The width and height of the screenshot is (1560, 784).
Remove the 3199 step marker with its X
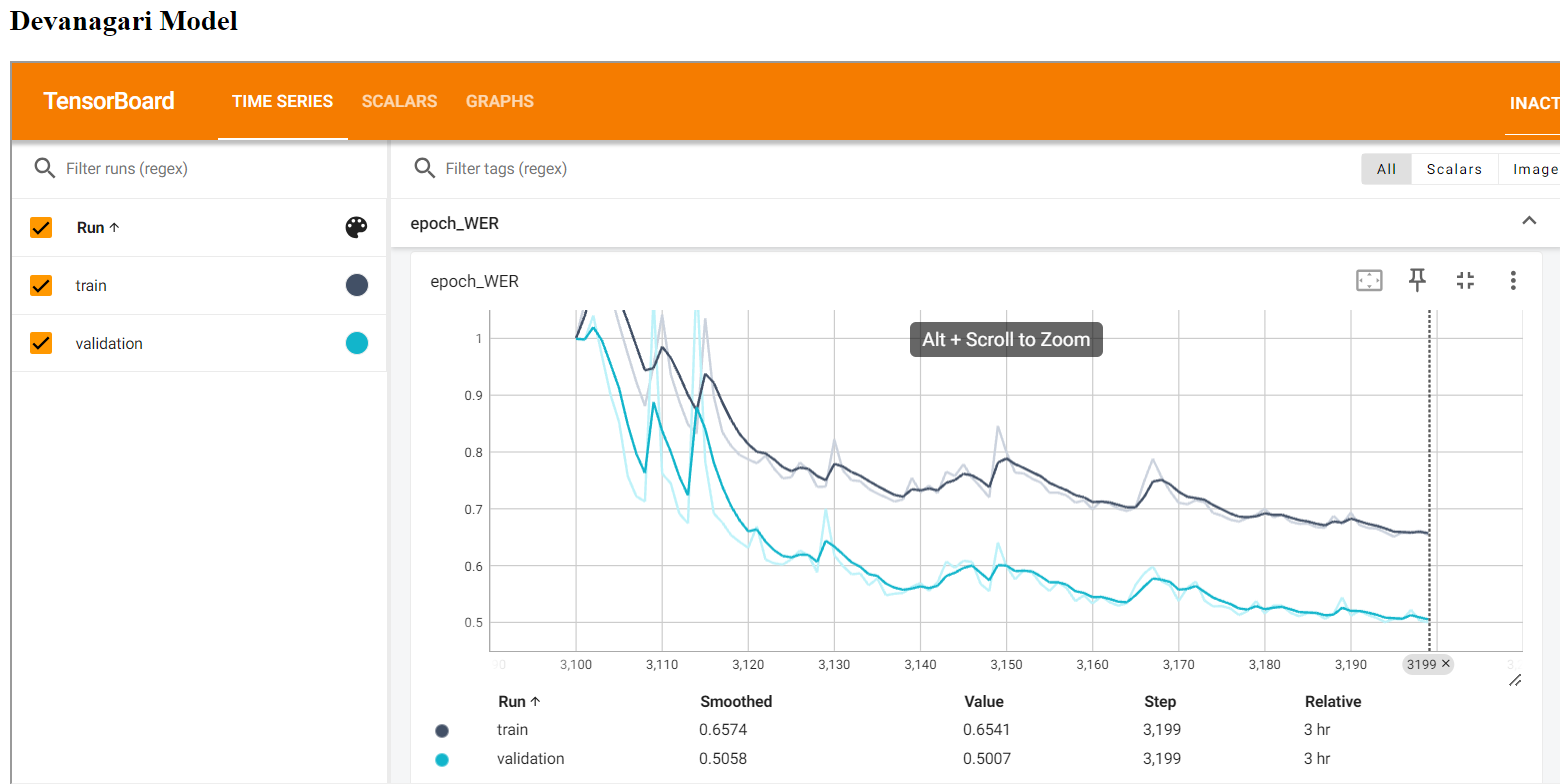[1446, 664]
